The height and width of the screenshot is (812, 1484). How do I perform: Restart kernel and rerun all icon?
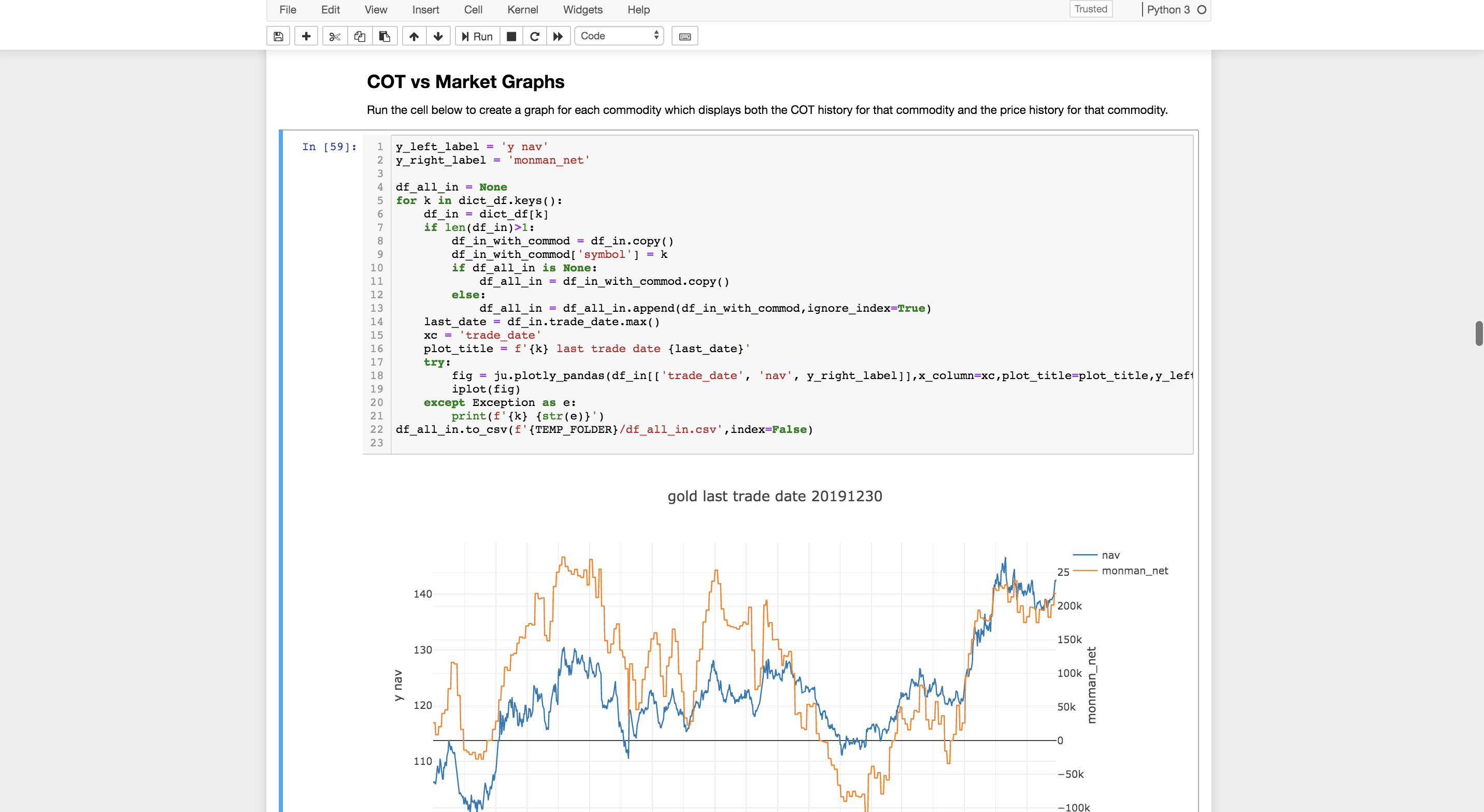(558, 36)
